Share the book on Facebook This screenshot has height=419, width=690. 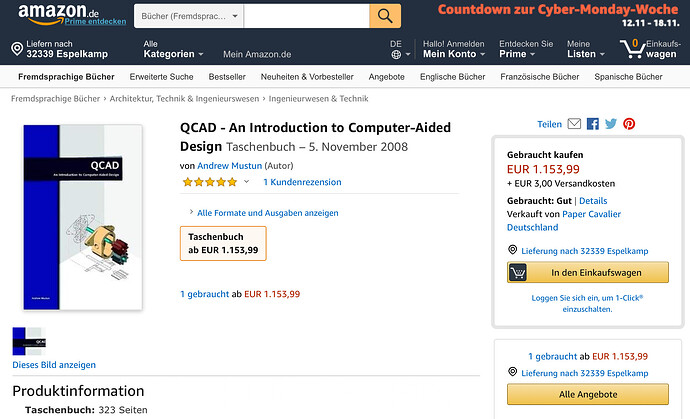592,124
